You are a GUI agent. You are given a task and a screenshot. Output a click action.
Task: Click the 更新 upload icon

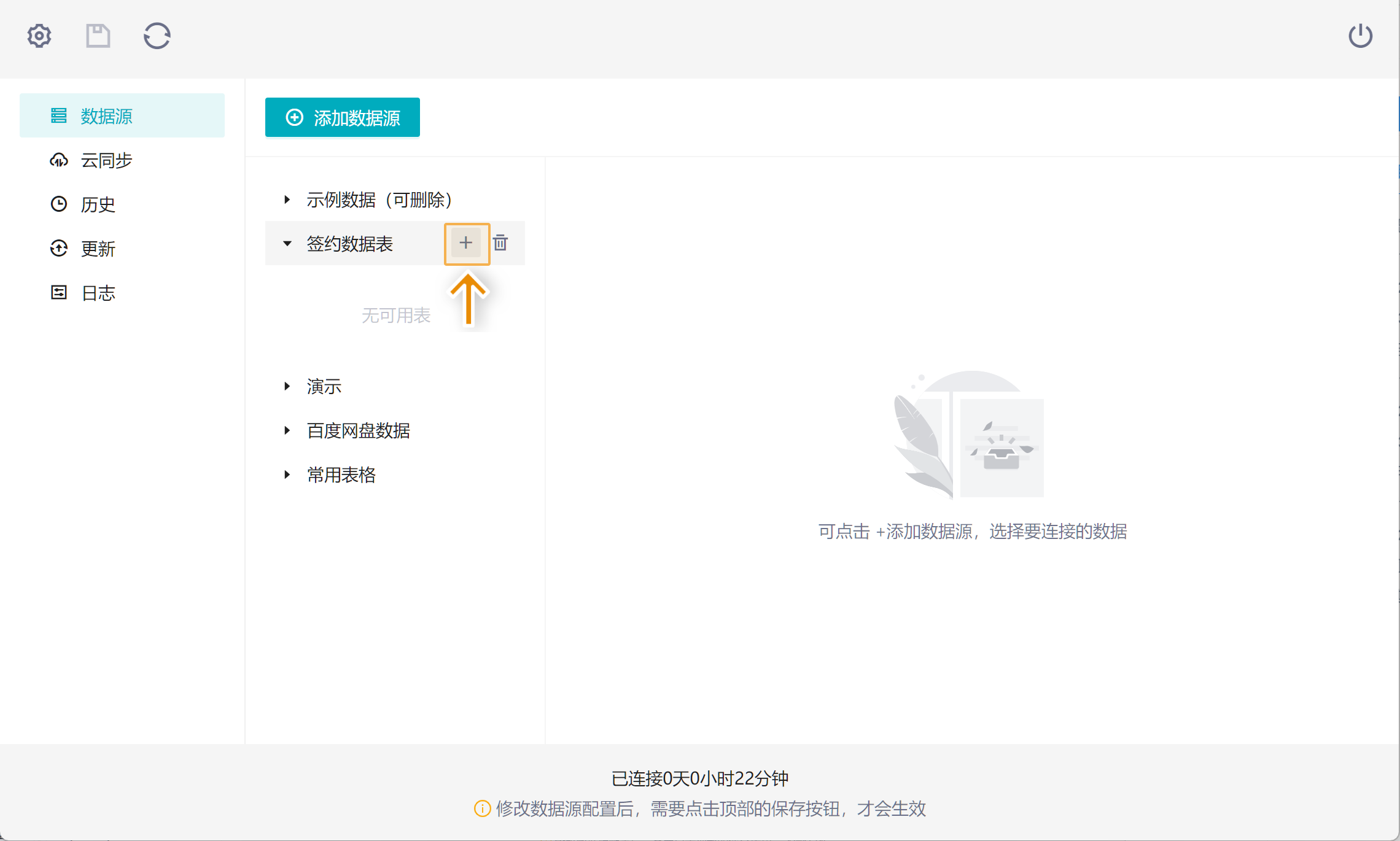pyautogui.click(x=59, y=249)
